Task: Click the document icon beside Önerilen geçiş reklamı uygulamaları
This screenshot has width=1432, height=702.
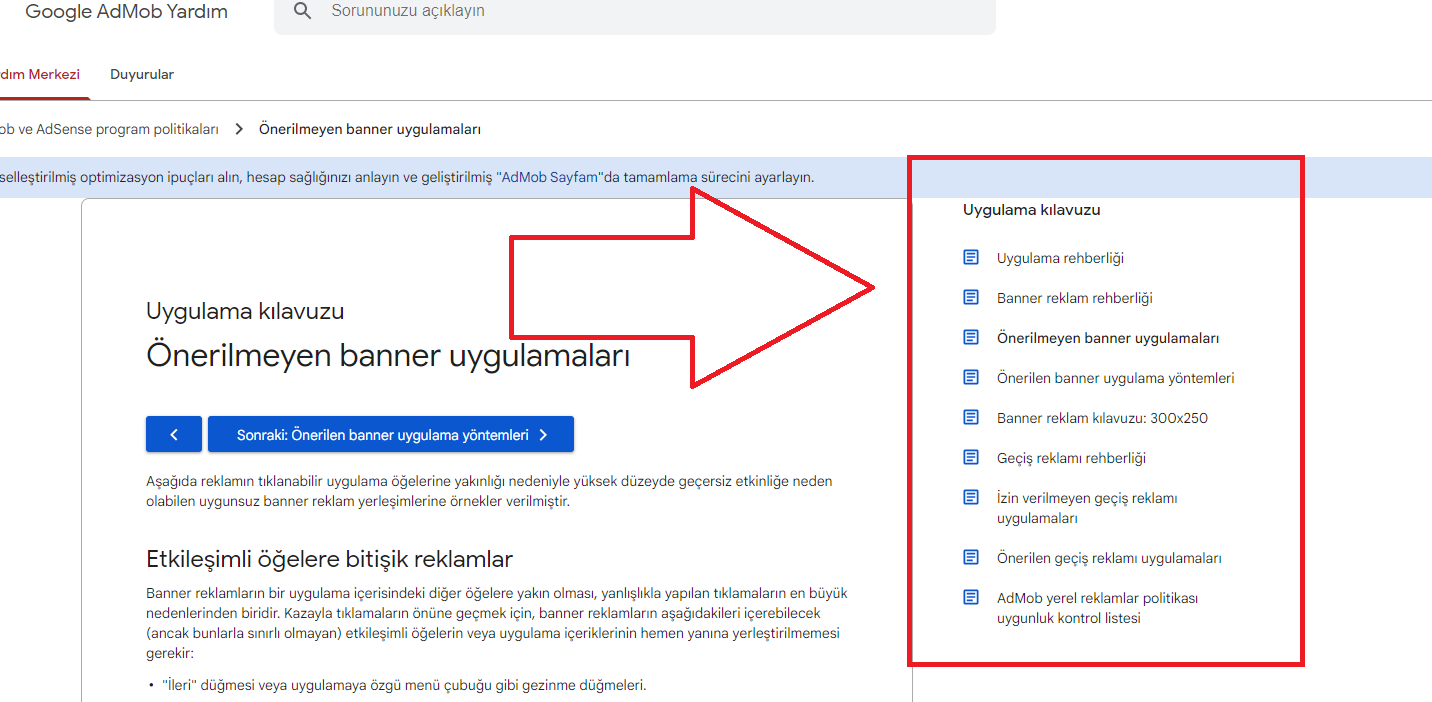Action: pyautogui.click(x=970, y=557)
